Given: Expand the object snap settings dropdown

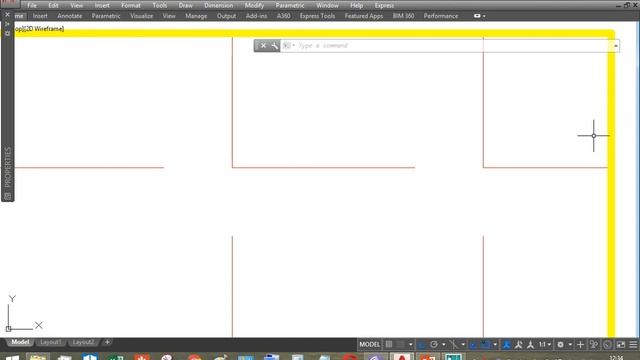Looking at the screenshot, I should tap(495, 344).
